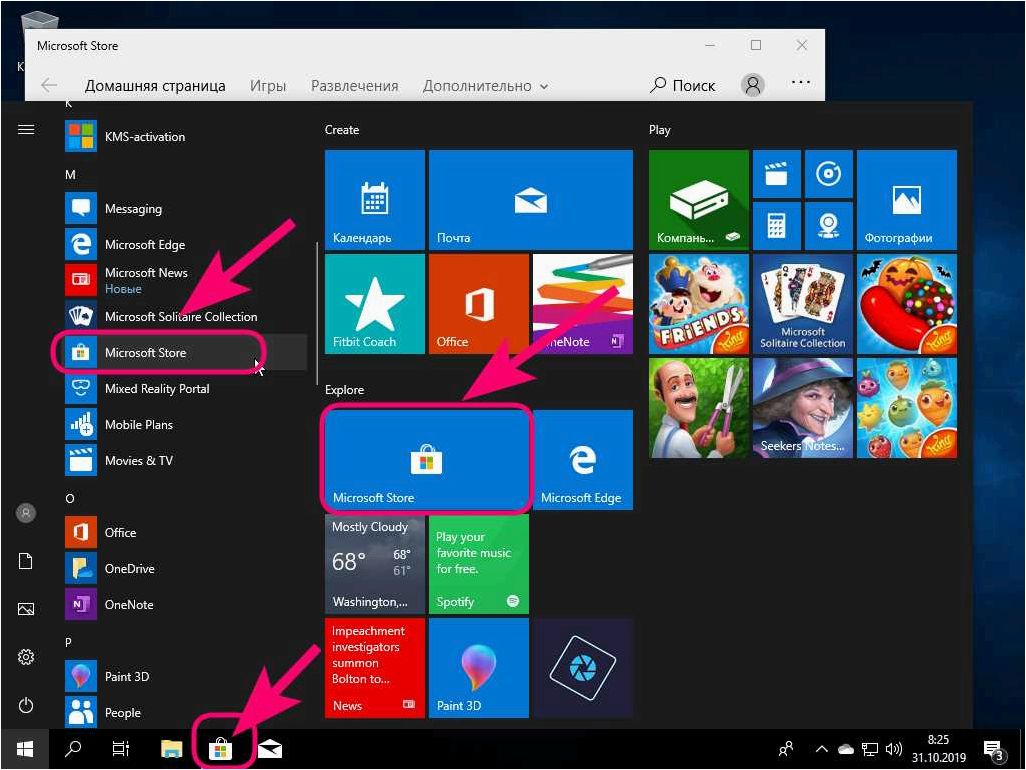The image size is (1026, 770).
Task: Open the OneNote tile
Action: [583, 304]
